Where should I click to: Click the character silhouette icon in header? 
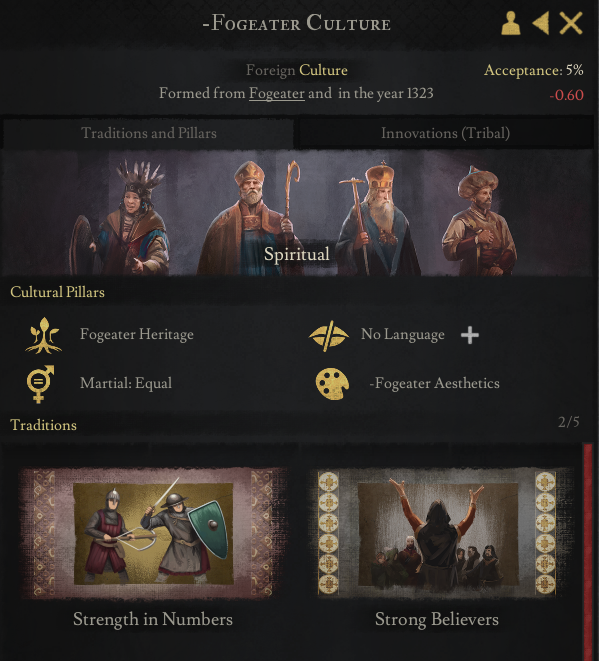point(510,23)
